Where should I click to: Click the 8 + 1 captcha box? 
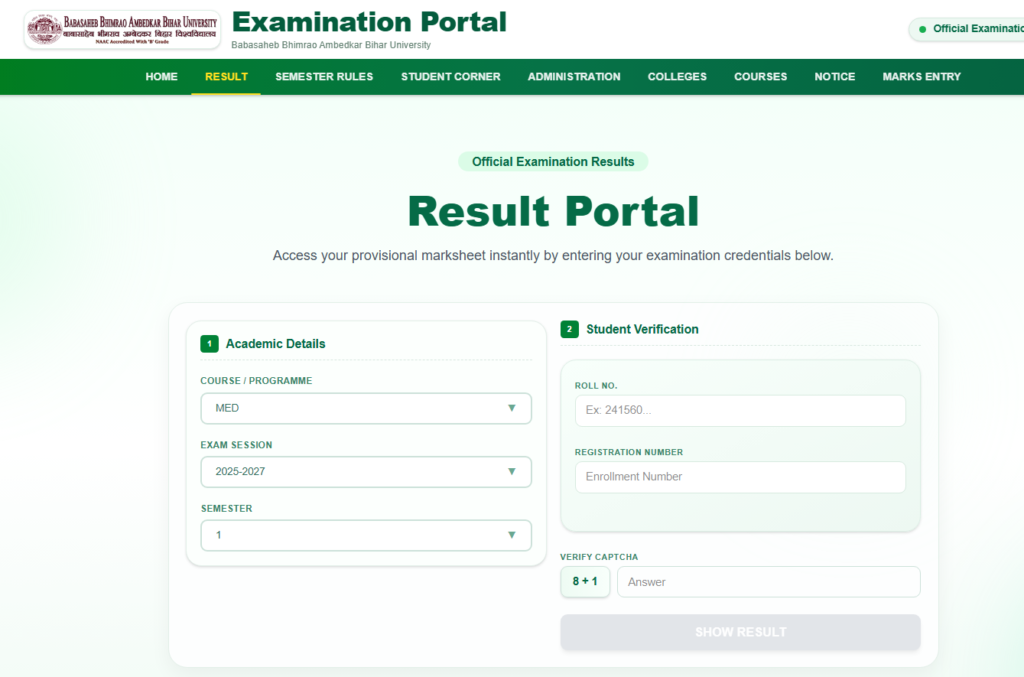coord(584,581)
